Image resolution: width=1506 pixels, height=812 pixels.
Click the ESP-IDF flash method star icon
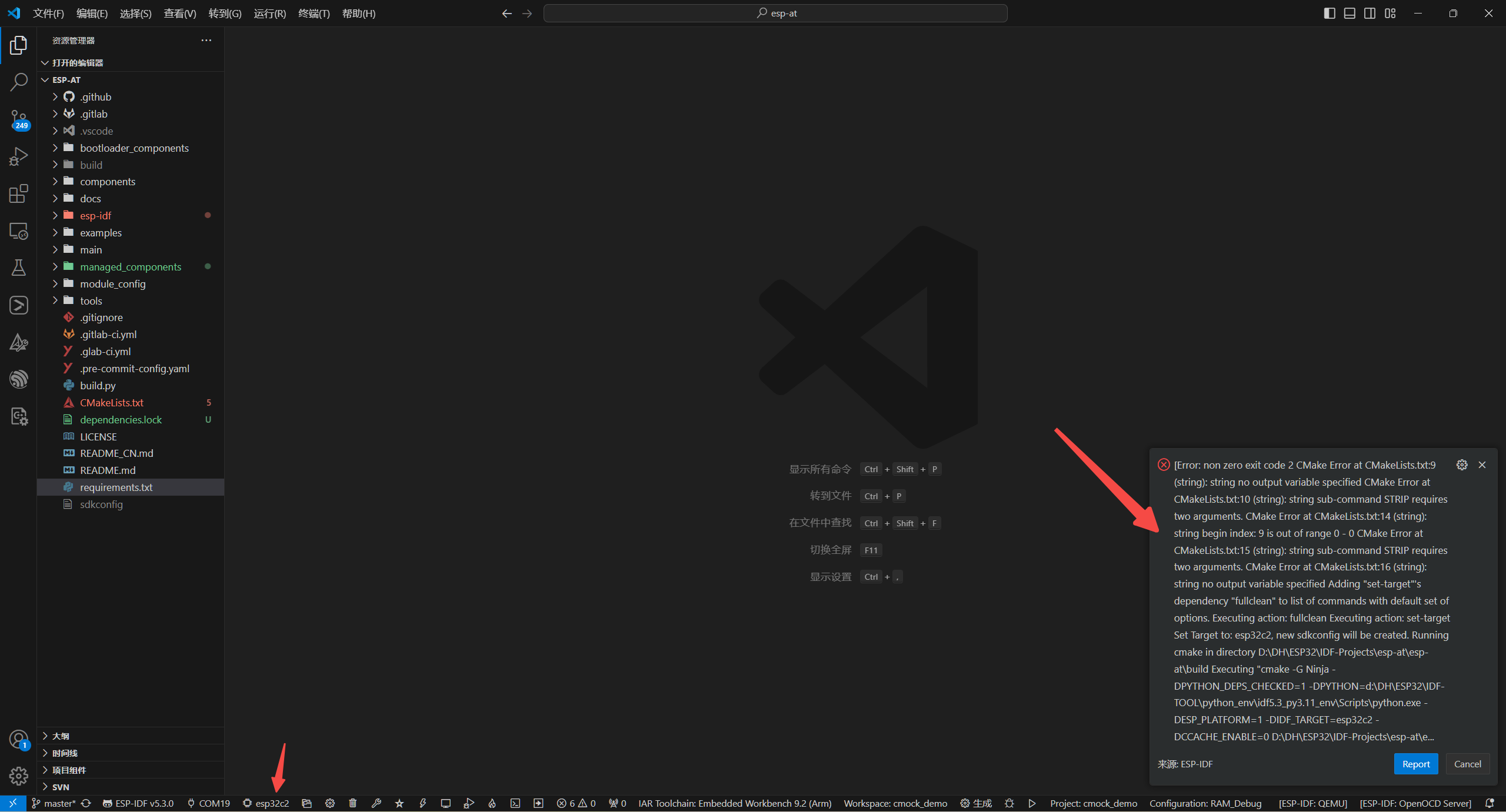click(399, 803)
